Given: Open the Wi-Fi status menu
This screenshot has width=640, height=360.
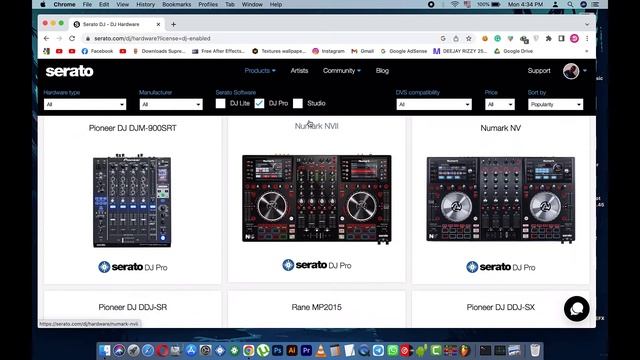Looking at the screenshot, I should [x=455, y=4].
